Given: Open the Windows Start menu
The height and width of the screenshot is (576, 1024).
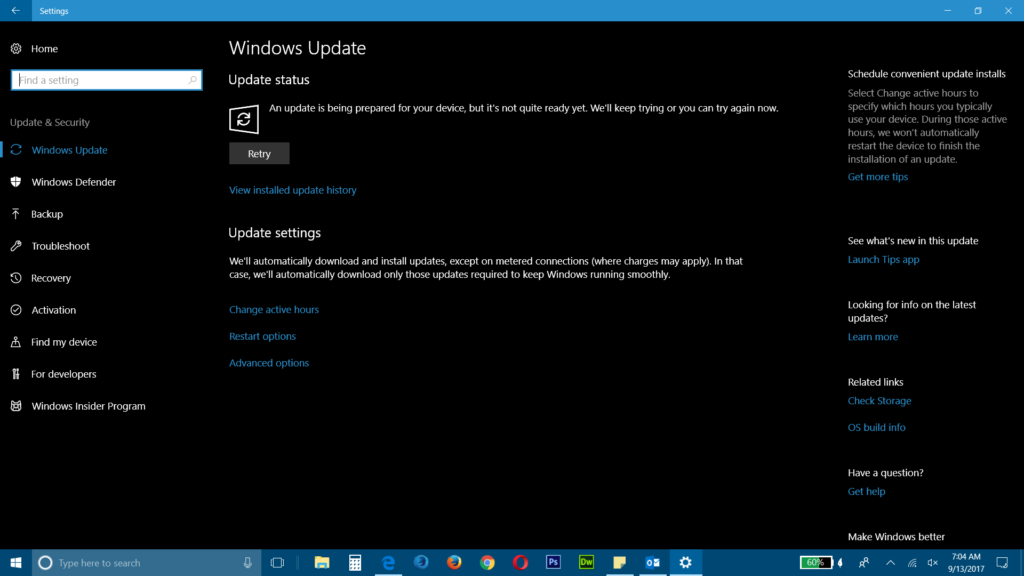Looking at the screenshot, I should [16, 562].
